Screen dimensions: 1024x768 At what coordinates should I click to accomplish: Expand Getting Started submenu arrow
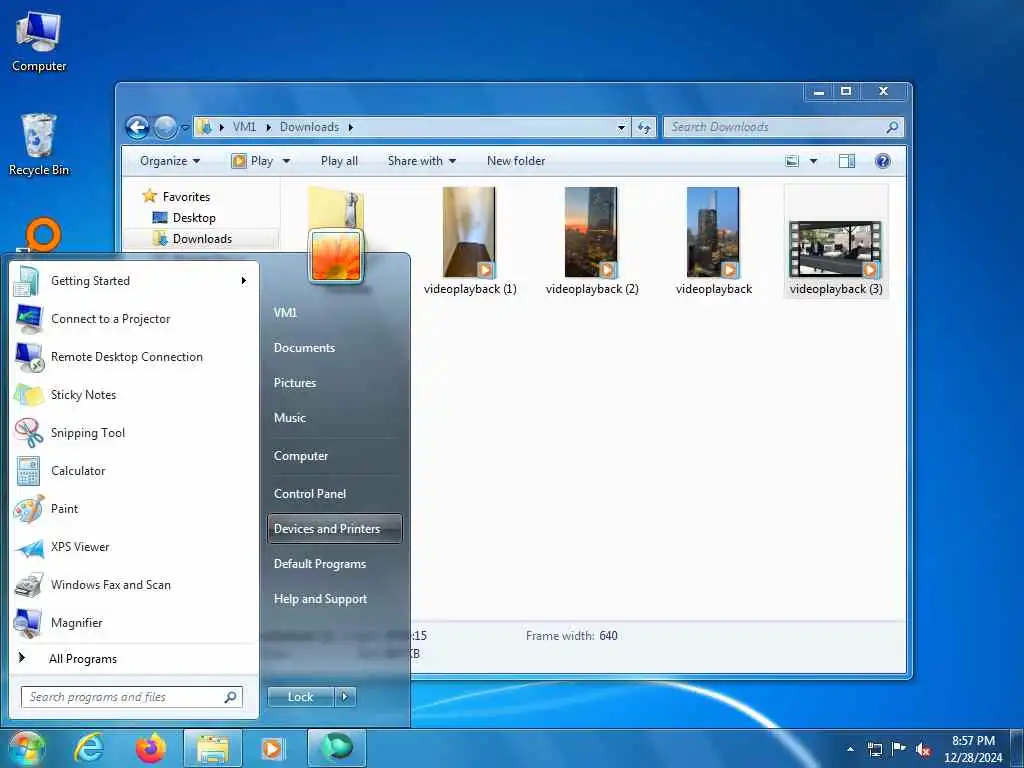pyautogui.click(x=244, y=281)
